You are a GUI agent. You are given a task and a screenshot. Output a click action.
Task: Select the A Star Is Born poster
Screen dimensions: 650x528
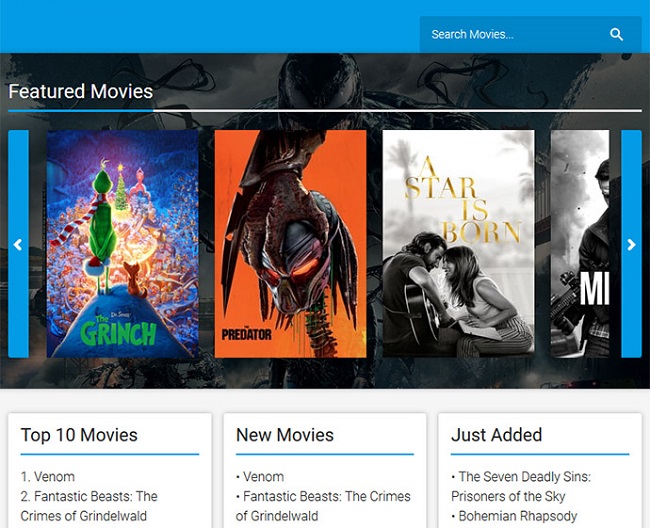pos(458,243)
